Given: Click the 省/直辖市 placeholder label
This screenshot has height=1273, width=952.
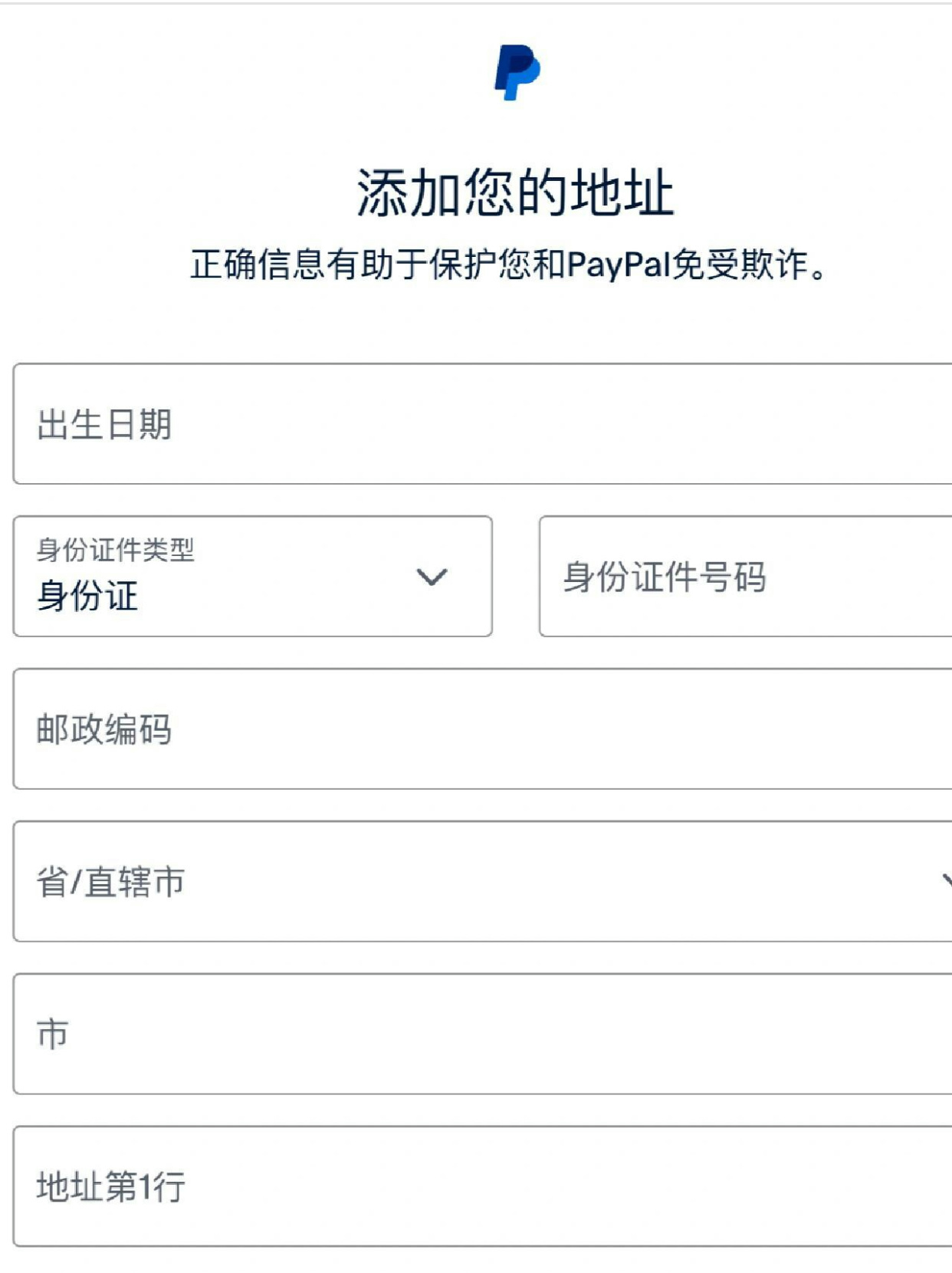Looking at the screenshot, I should [110, 882].
